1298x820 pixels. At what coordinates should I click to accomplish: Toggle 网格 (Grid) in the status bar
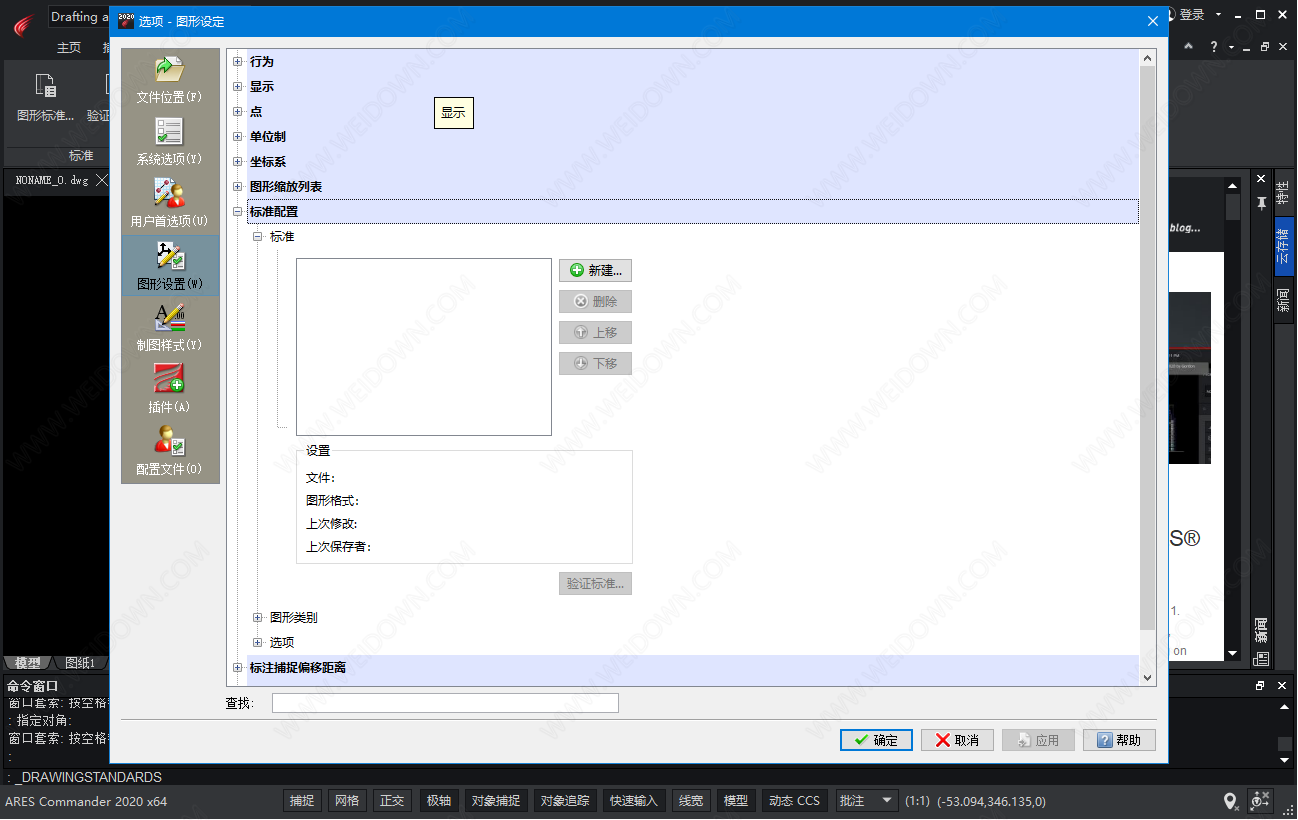pos(346,801)
